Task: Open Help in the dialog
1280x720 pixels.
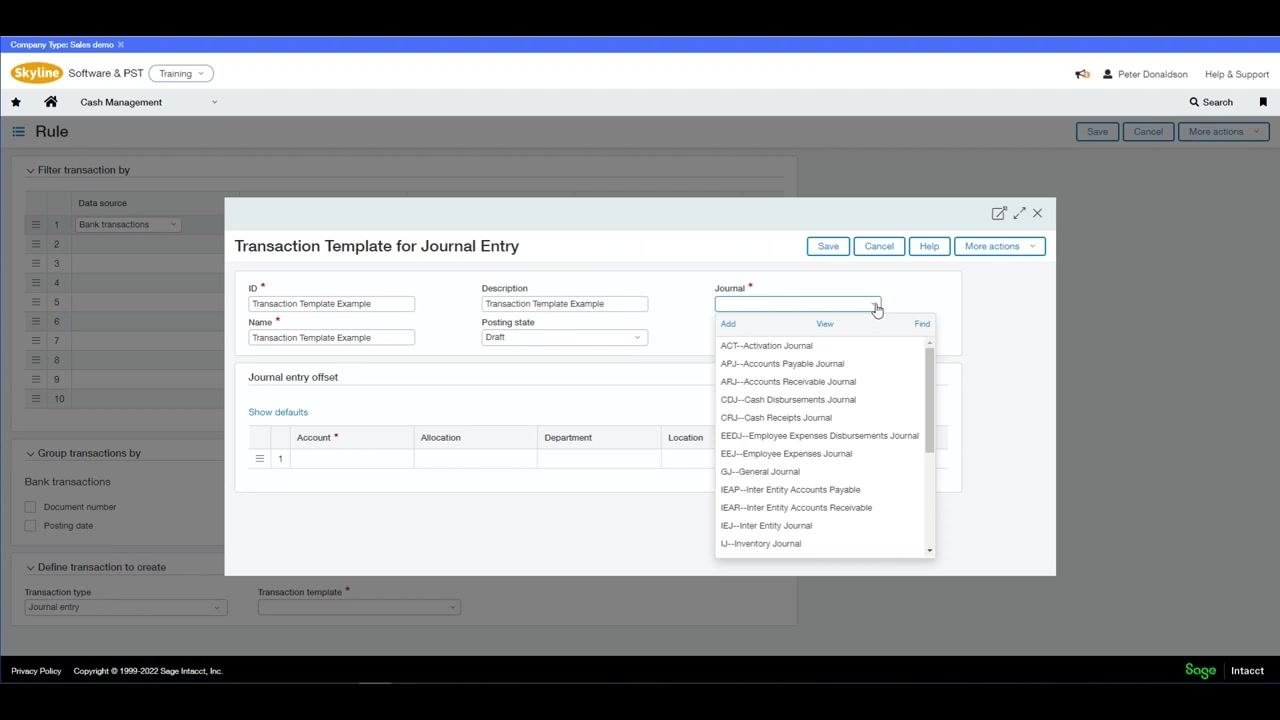Action: [929, 246]
